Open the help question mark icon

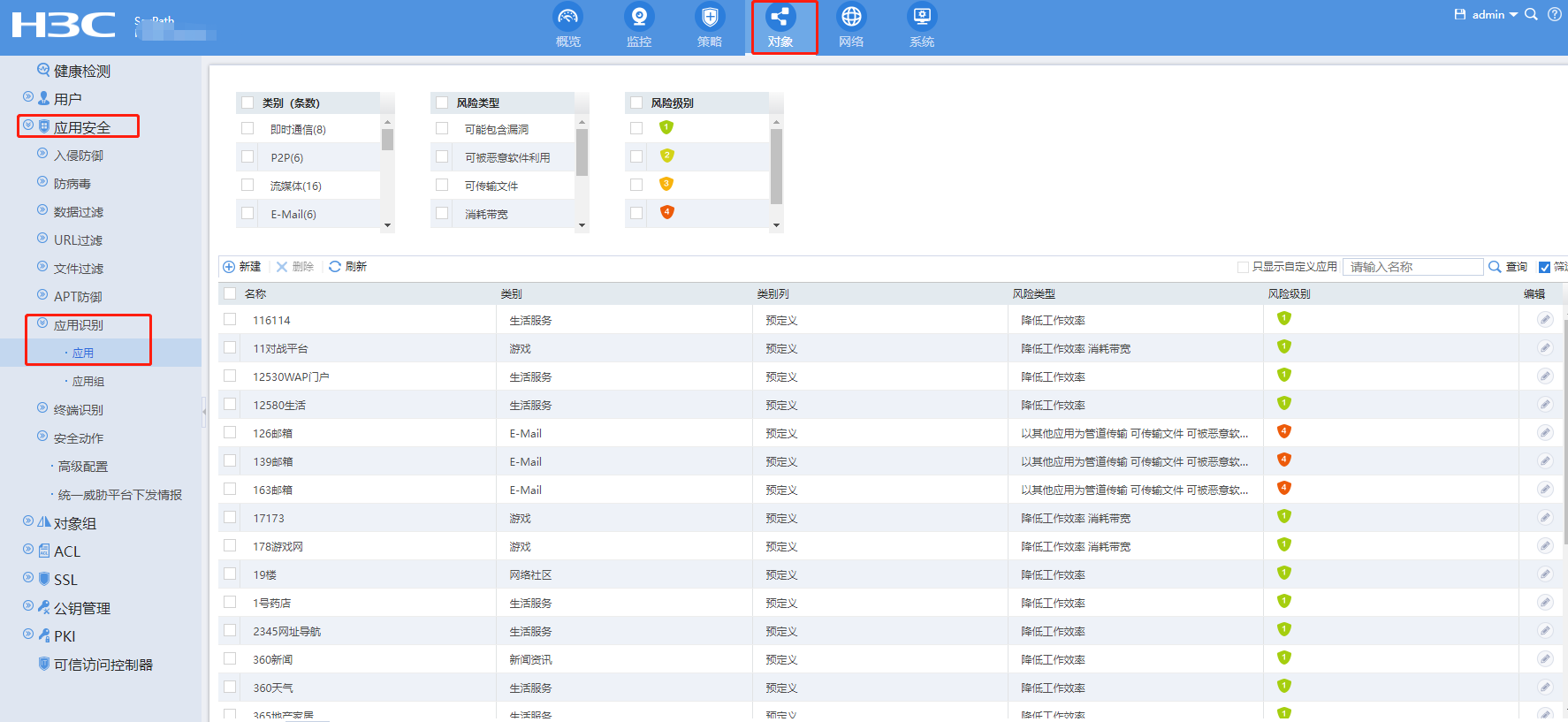(x=1555, y=14)
